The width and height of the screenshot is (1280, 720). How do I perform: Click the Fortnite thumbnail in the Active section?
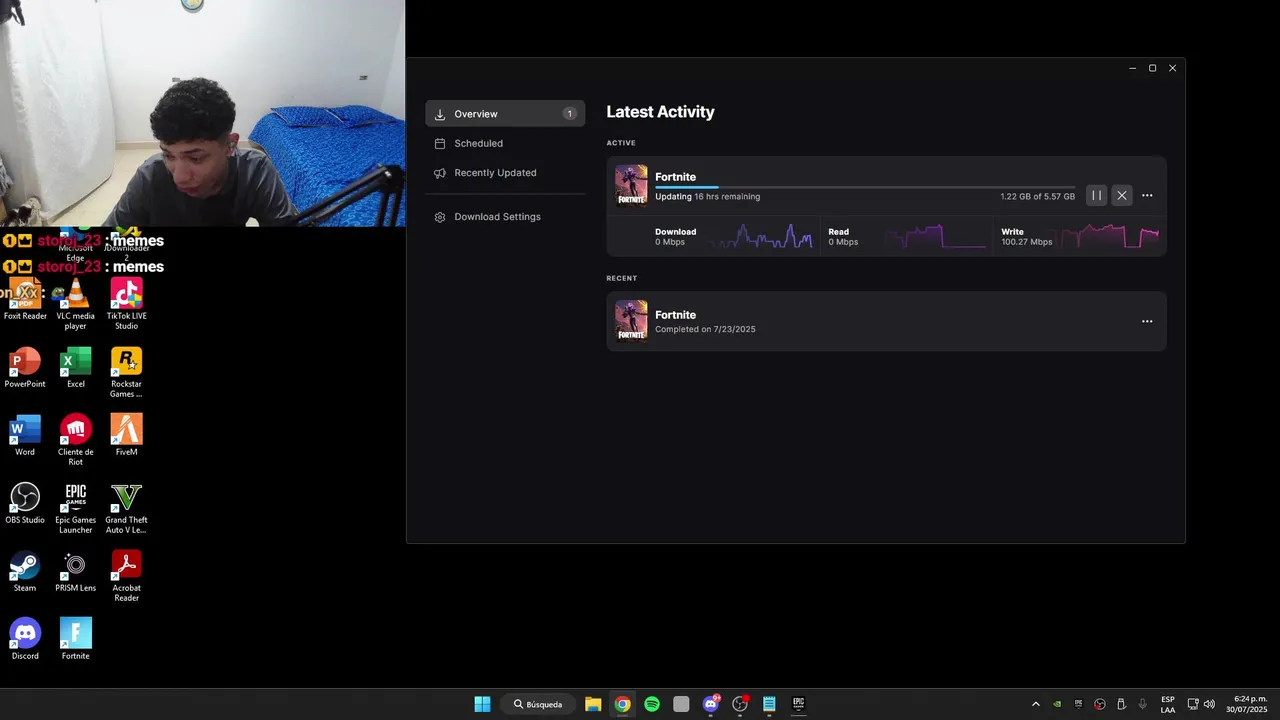coord(631,186)
